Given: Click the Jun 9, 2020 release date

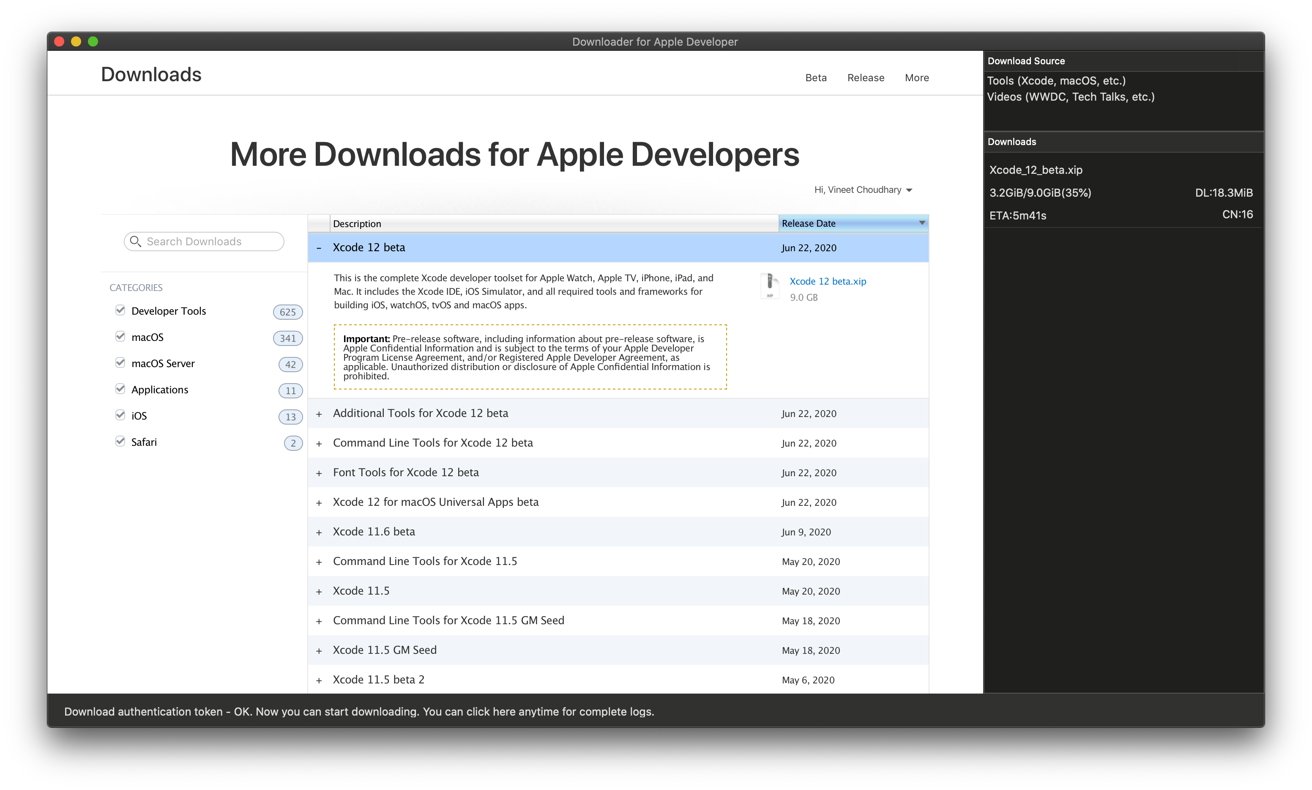Looking at the screenshot, I should pyautogui.click(x=806, y=532).
